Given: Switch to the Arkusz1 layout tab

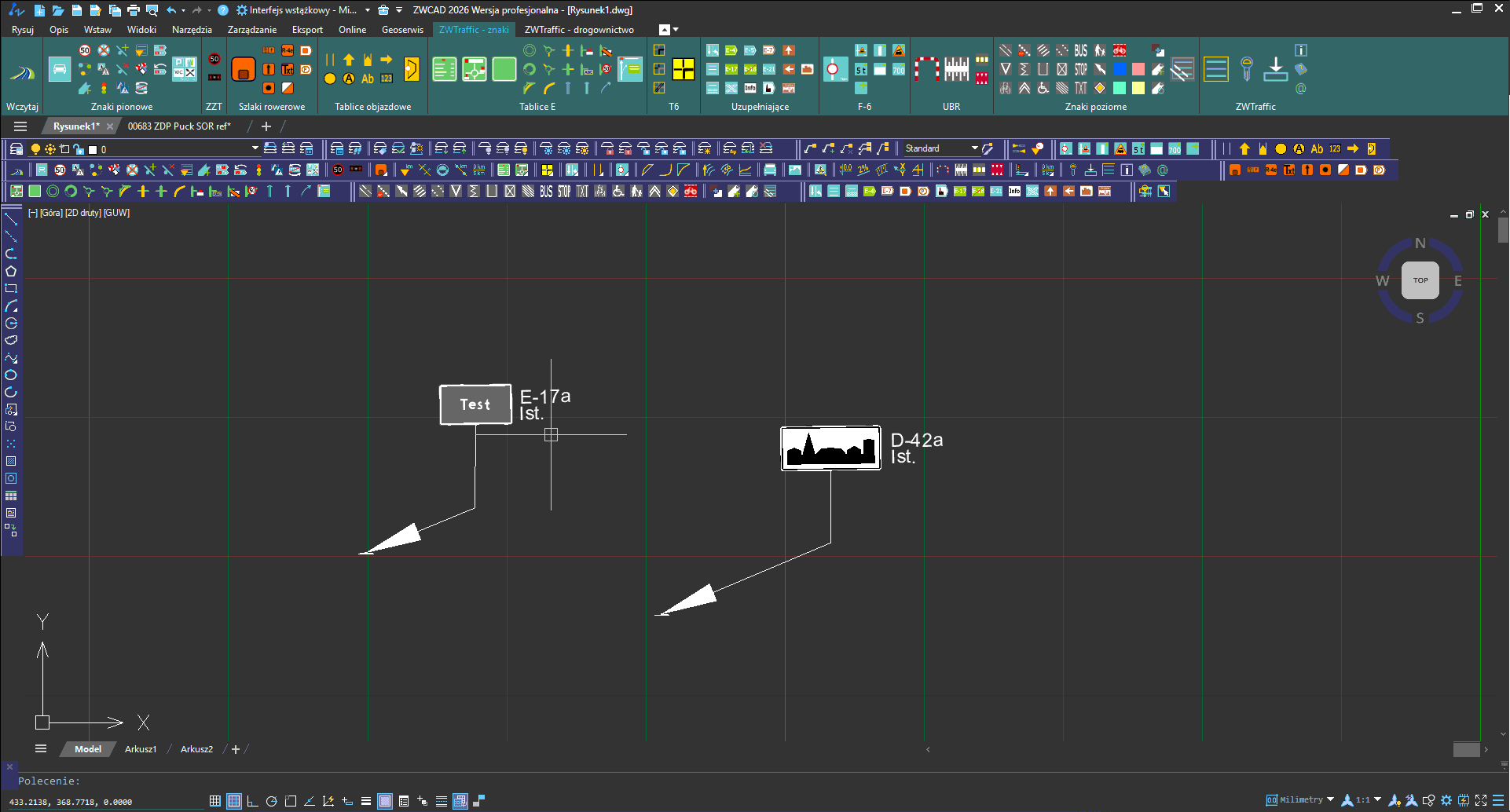Looking at the screenshot, I should 141,749.
